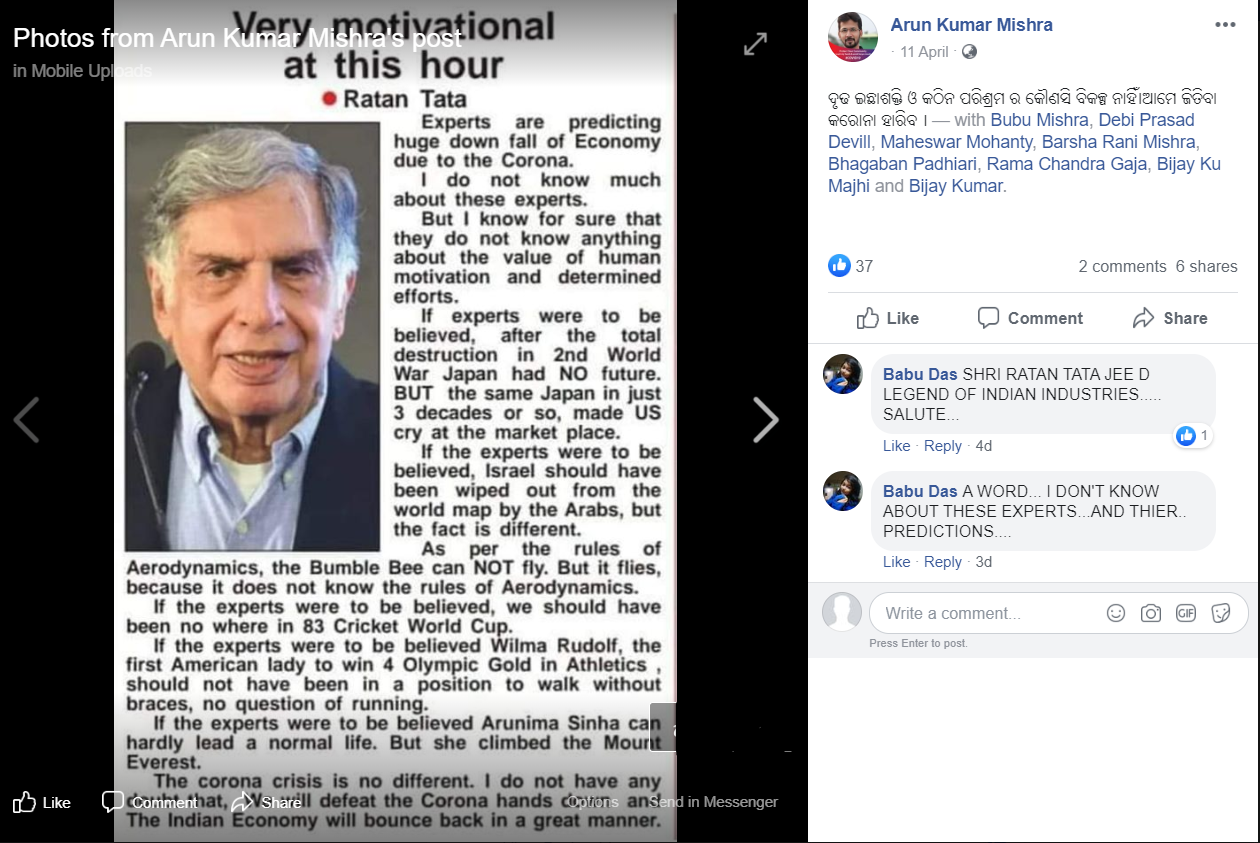The height and width of the screenshot is (843, 1260).
Task: Open Arun Kumar Mishra's profile name link
Action: point(972,25)
